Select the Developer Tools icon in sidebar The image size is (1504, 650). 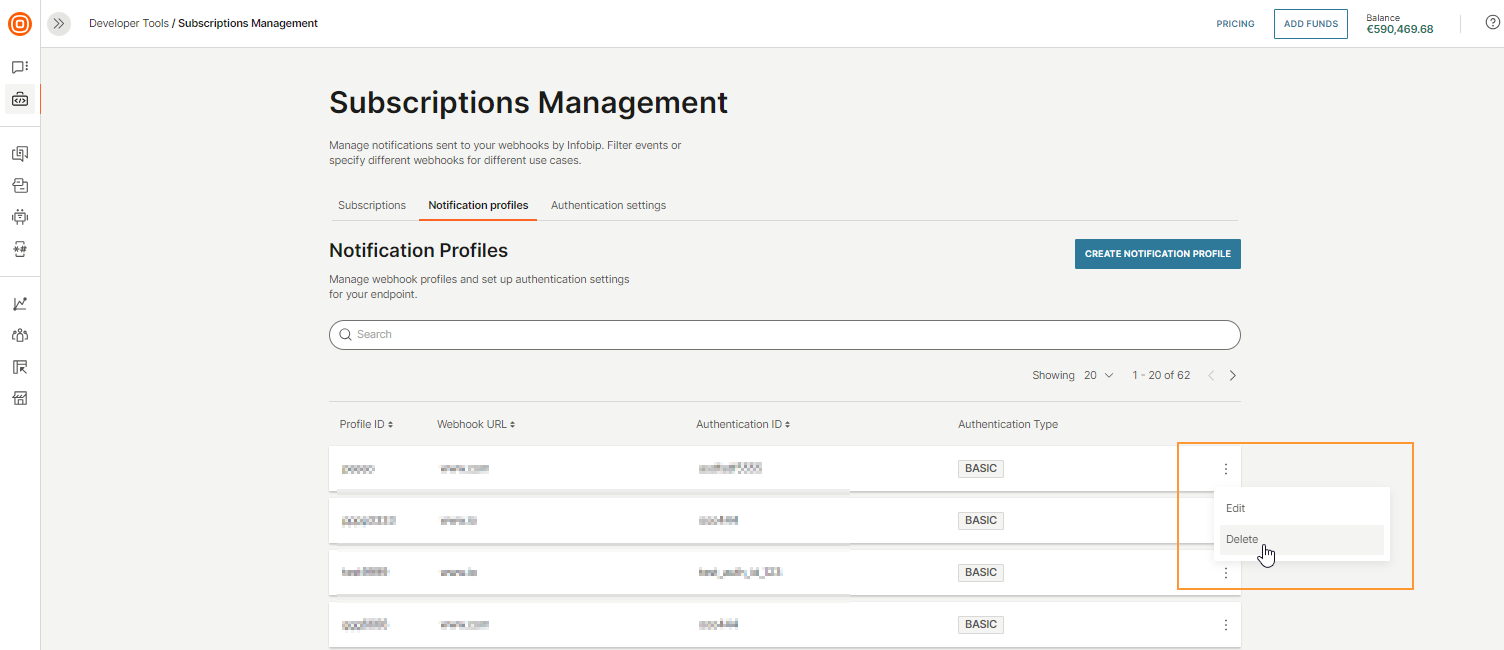point(20,99)
